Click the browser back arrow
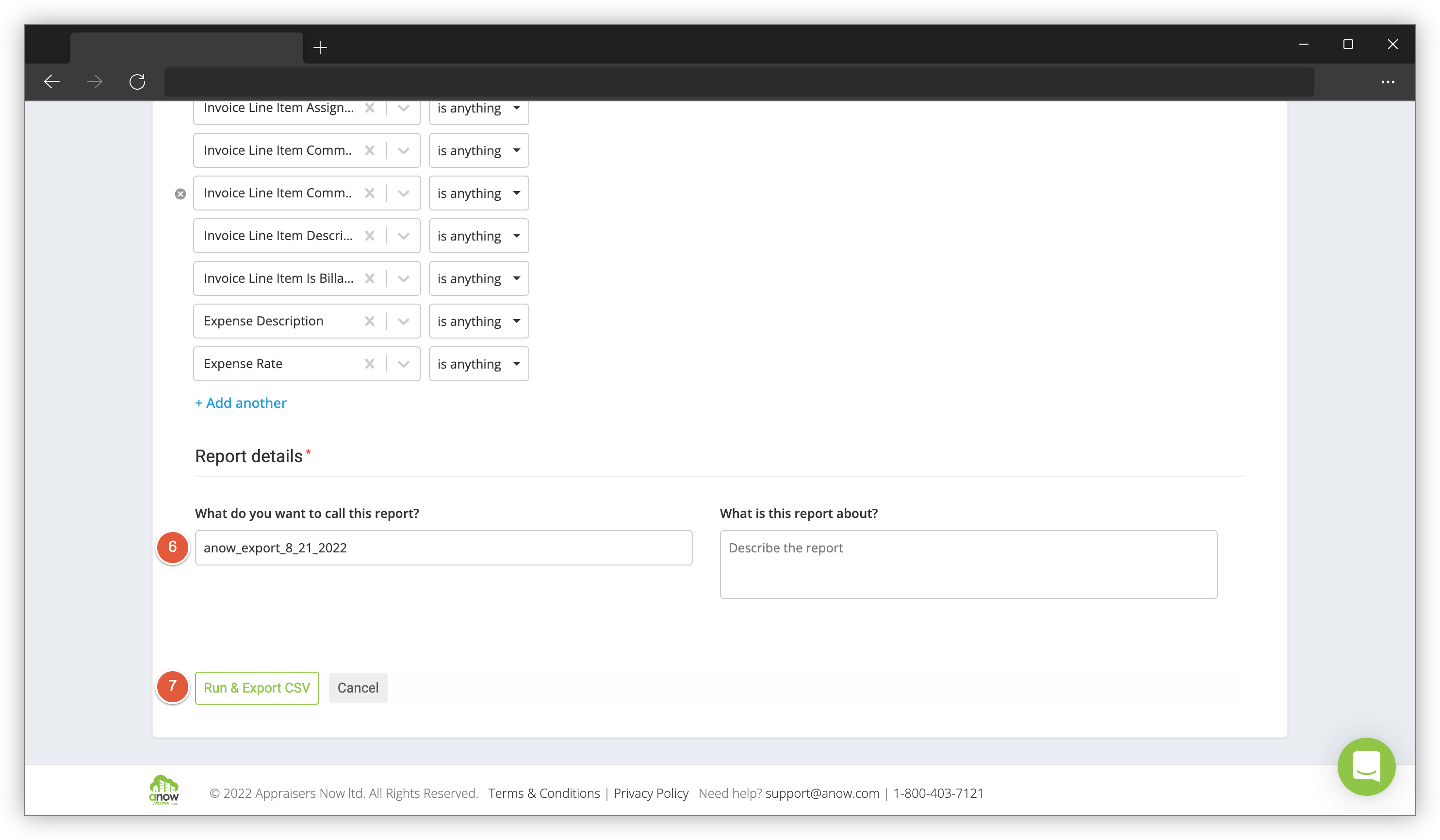 point(51,81)
